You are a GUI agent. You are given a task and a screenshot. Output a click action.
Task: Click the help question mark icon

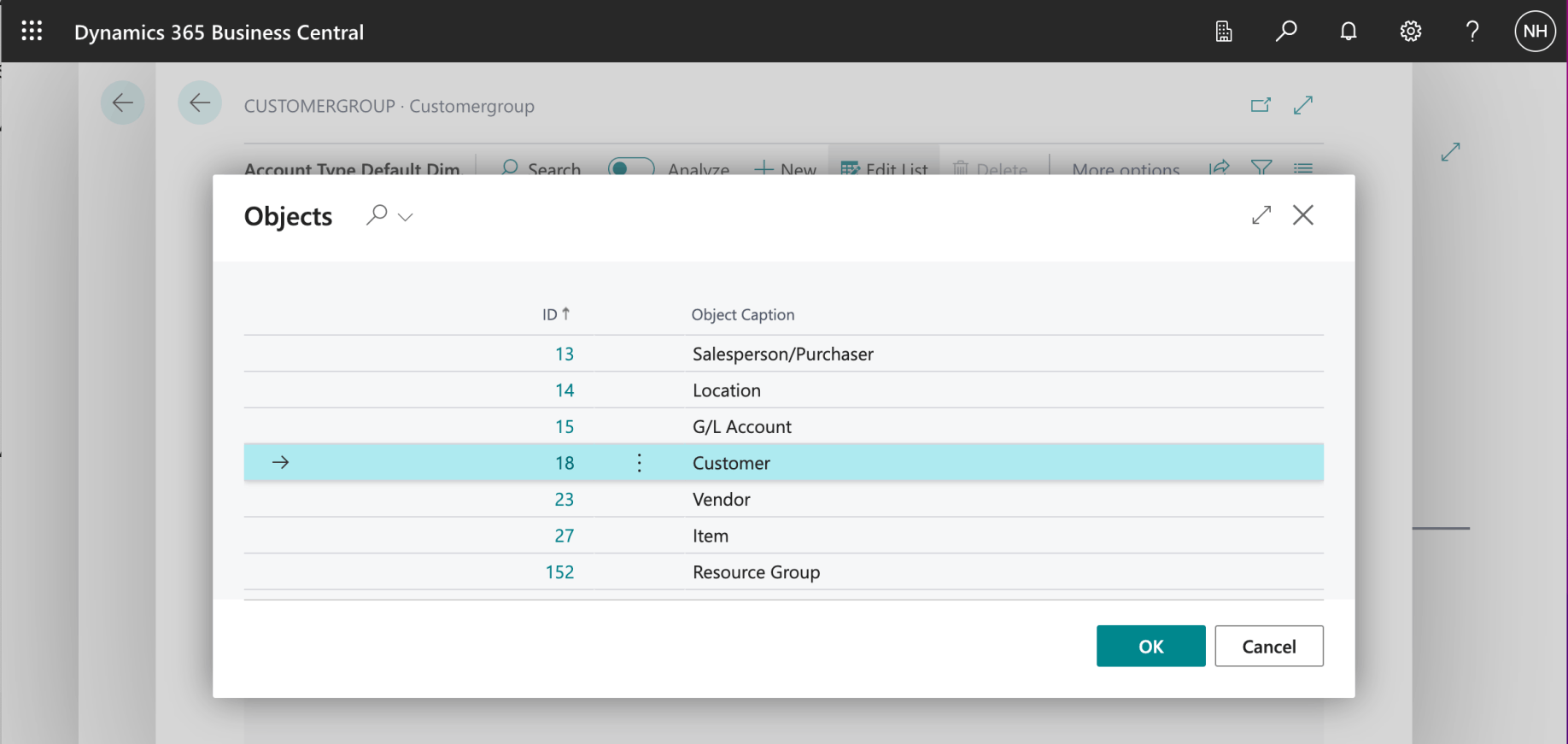1472,32
